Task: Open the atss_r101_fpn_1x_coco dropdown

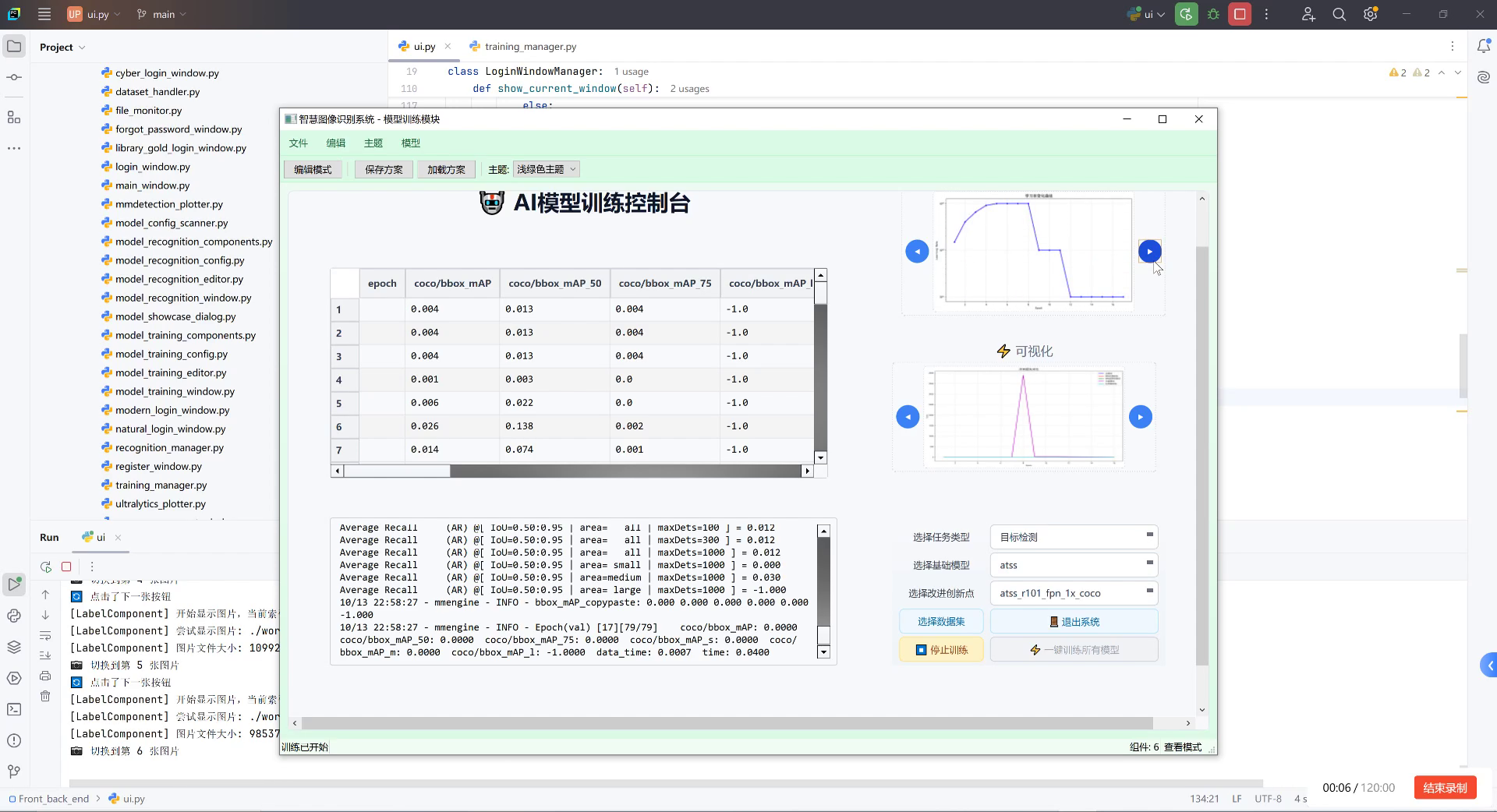Action: (x=1074, y=593)
